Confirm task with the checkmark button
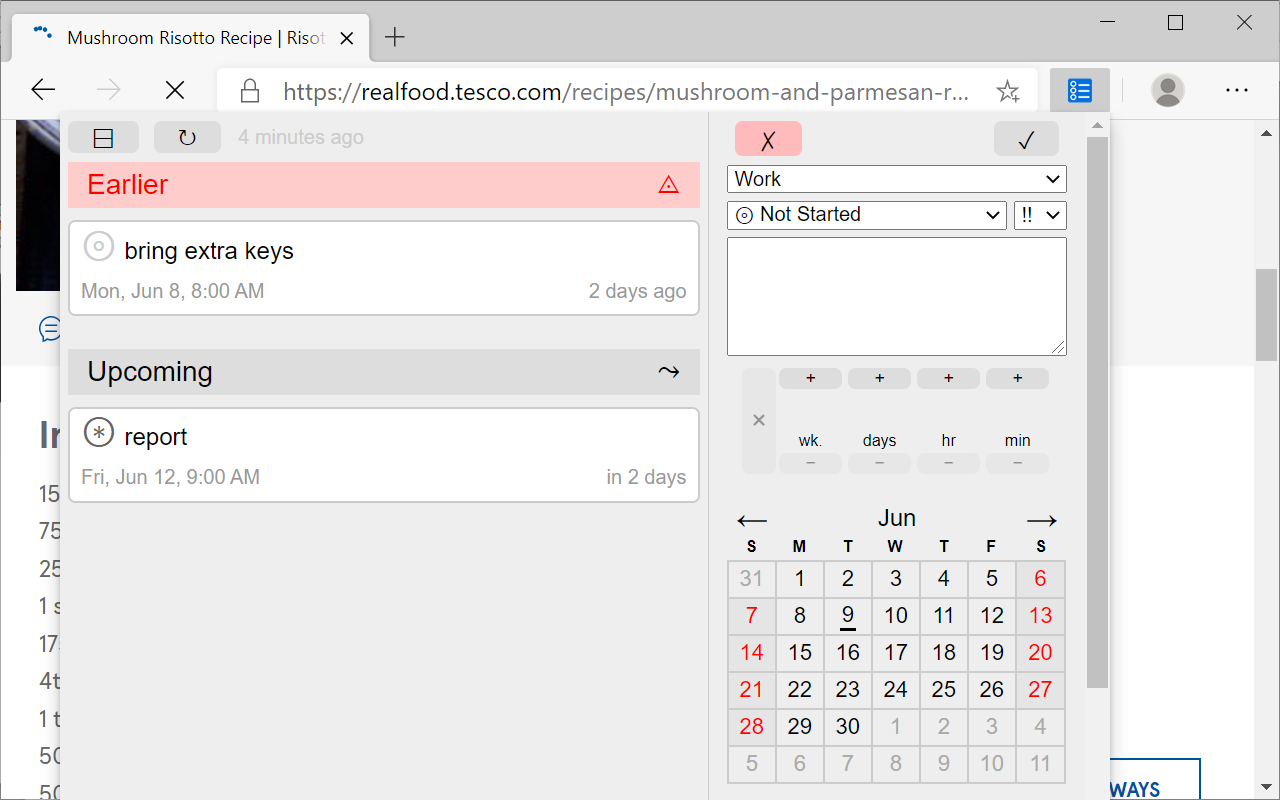1280x800 pixels. coord(1026,140)
